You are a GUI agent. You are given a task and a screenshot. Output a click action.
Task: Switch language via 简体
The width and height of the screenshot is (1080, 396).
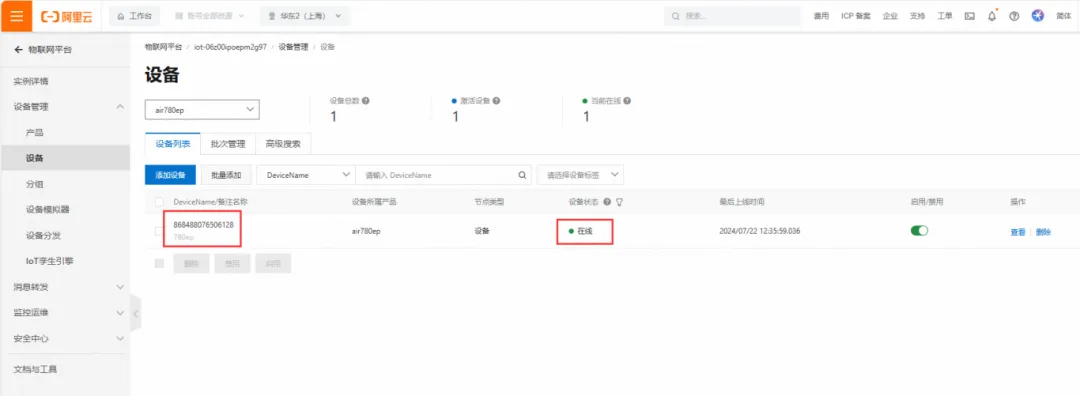point(1063,16)
